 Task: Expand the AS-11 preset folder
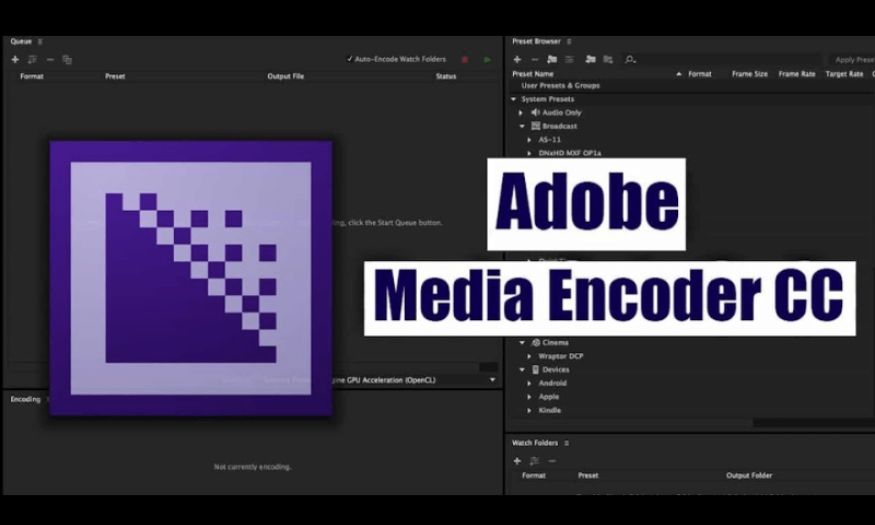(530, 140)
